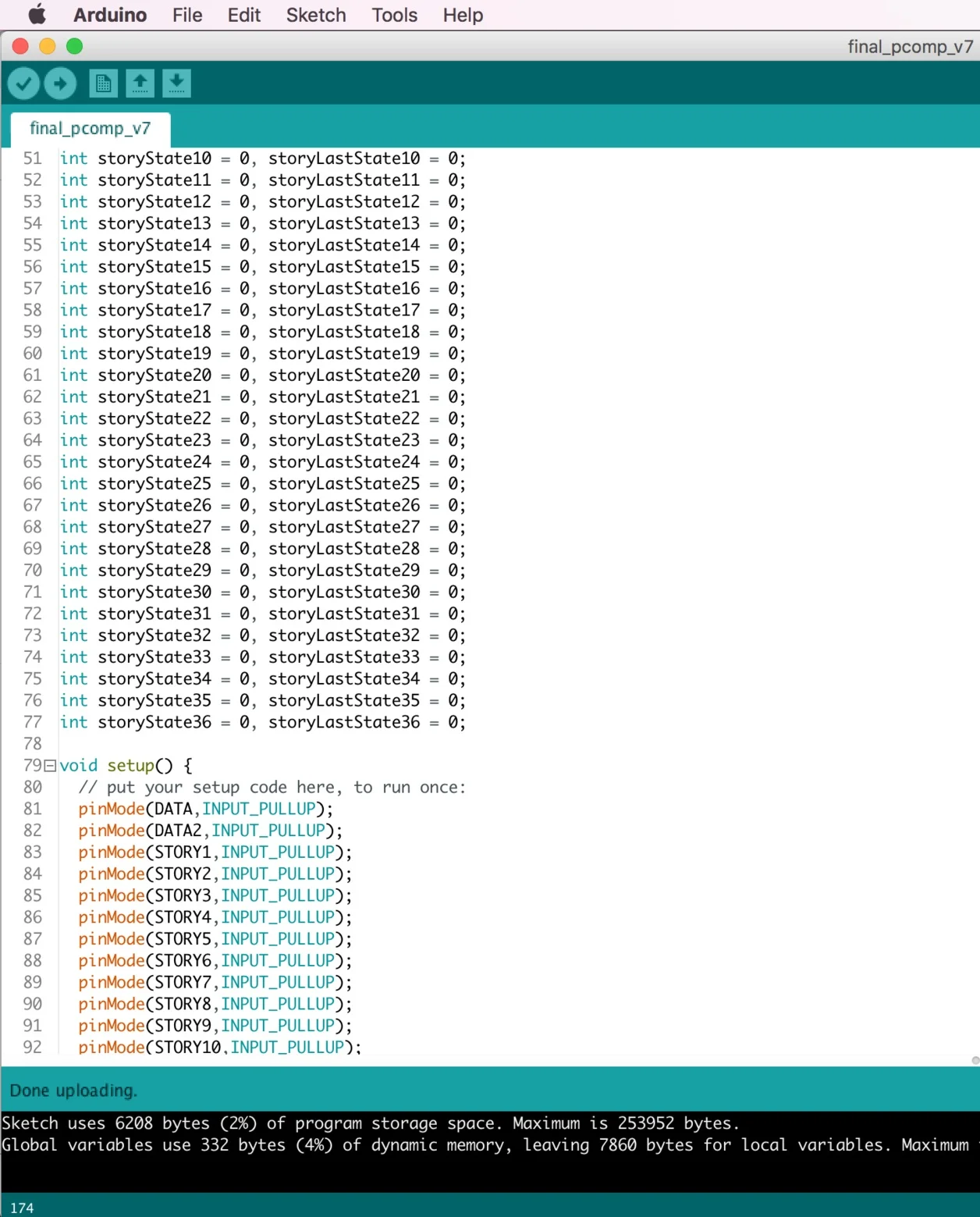The width and height of the screenshot is (980, 1217).
Task: Click code line 51 storyState10 declaration
Action: pos(263,158)
